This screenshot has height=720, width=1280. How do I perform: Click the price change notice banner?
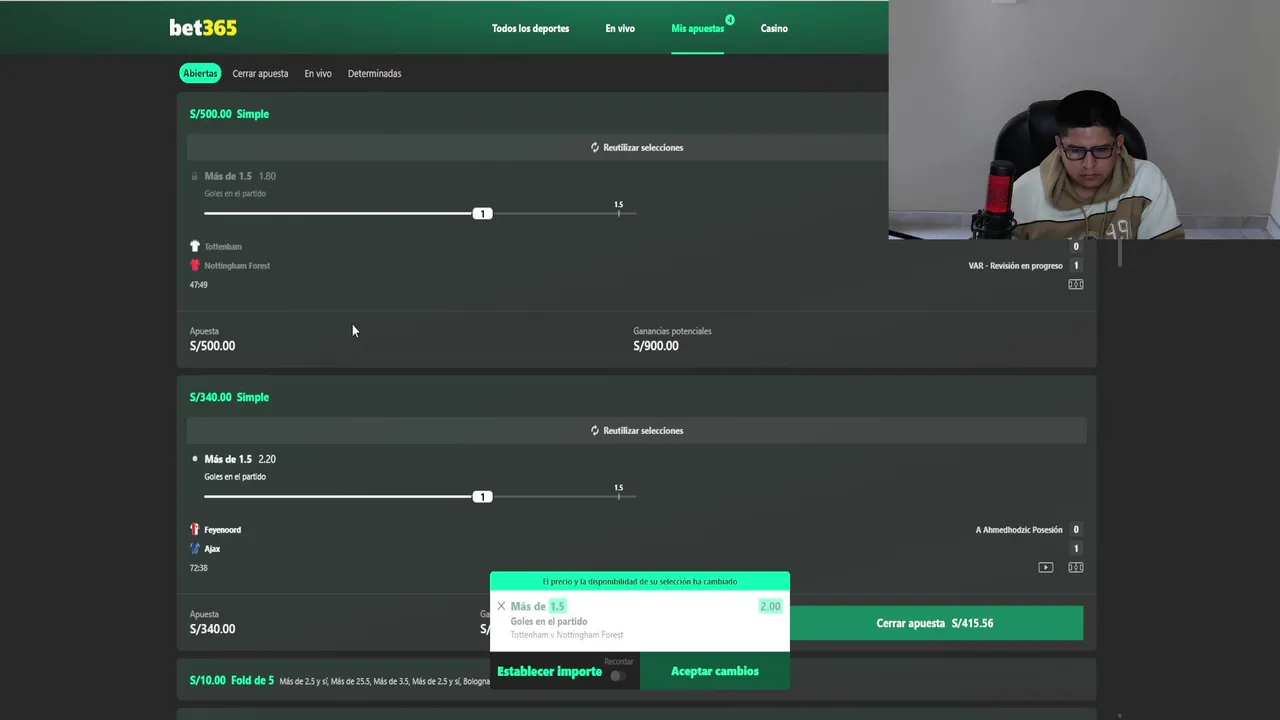[640, 581]
